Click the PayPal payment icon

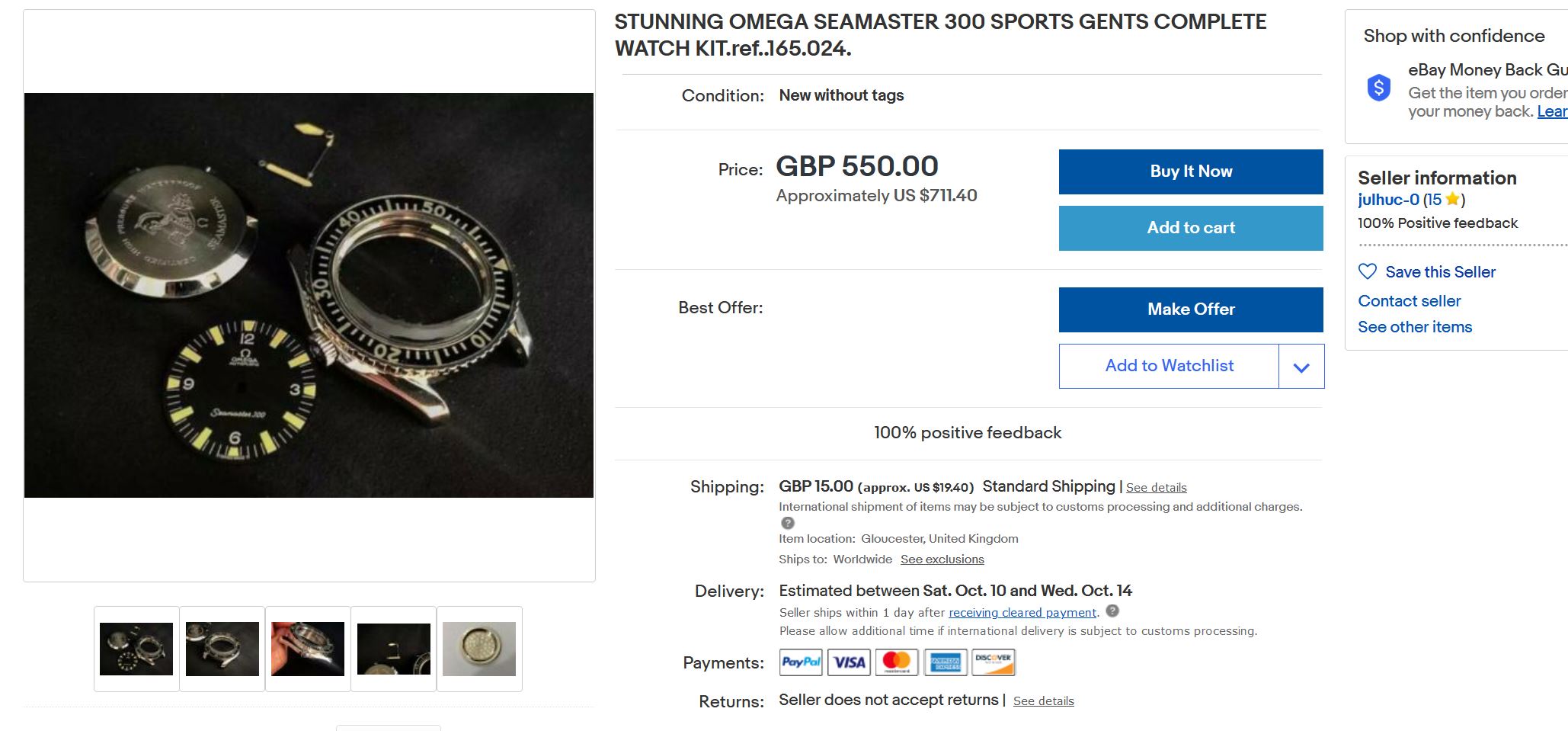[x=801, y=662]
